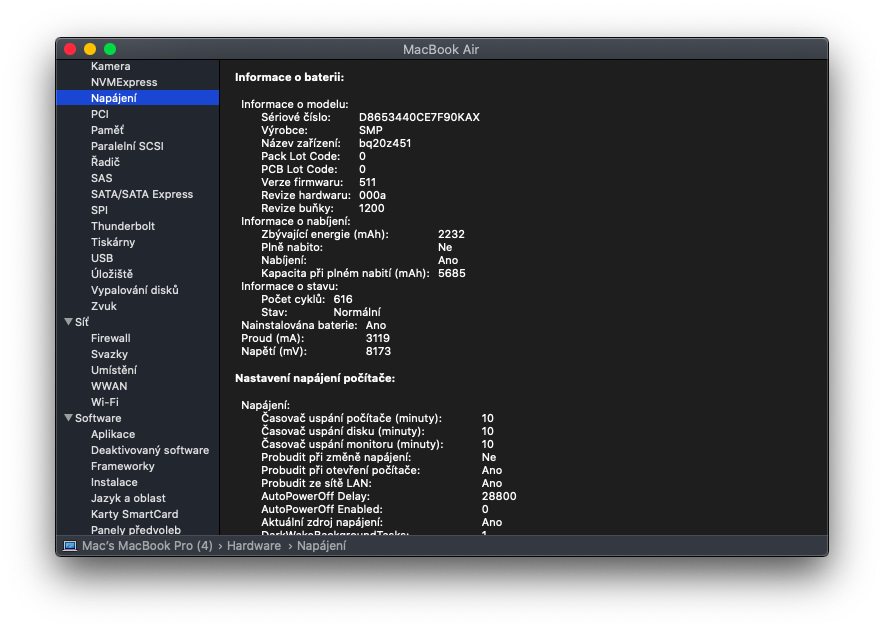Select Kamera in the sidebar
The width and height of the screenshot is (884, 630).
[110, 66]
